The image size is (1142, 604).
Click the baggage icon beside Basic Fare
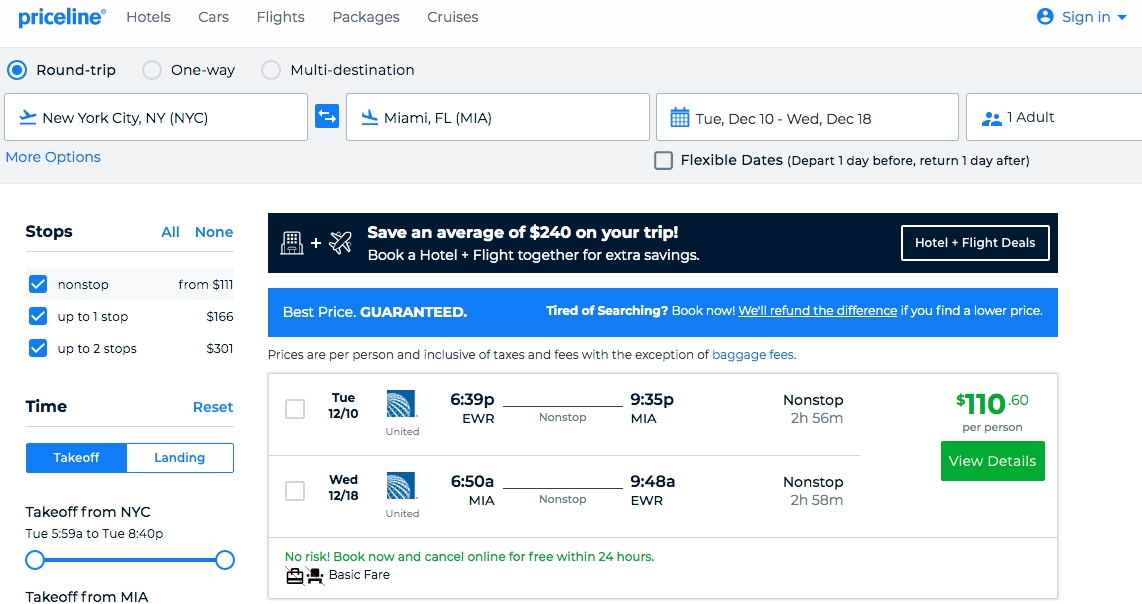pyautogui.click(x=295, y=575)
